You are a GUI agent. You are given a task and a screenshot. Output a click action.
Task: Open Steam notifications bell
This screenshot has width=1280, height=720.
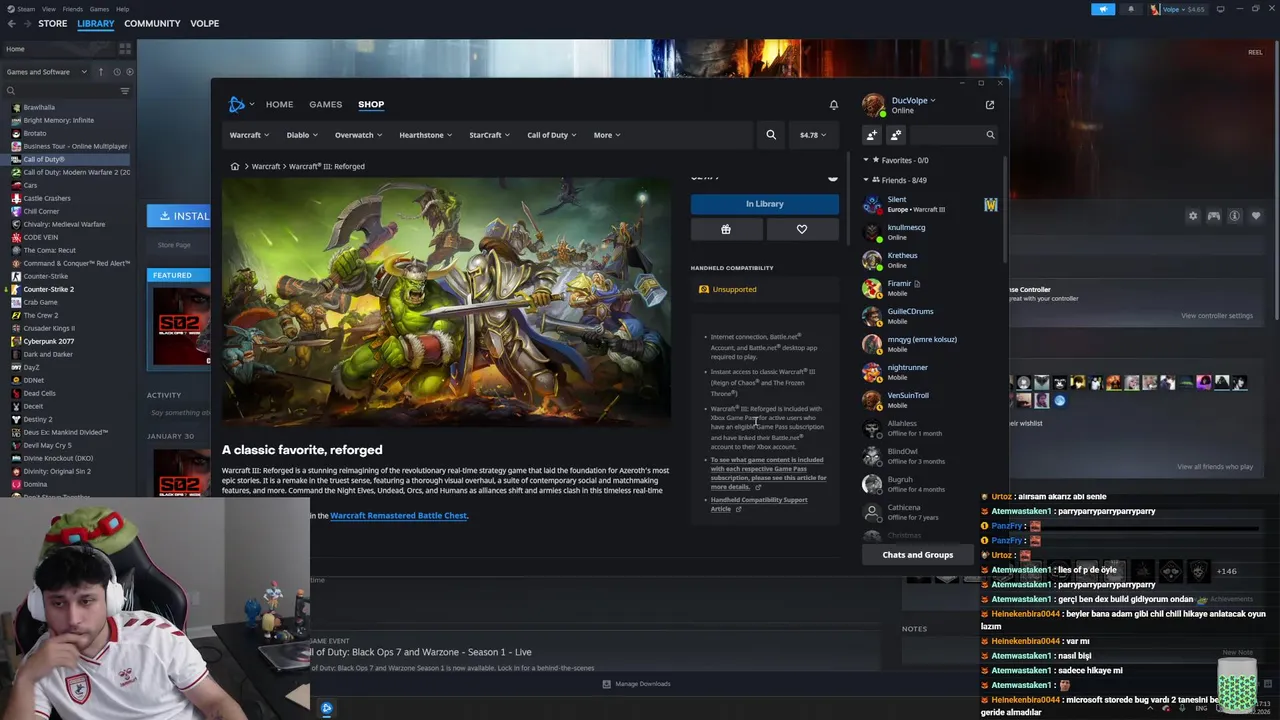pyautogui.click(x=1131, y=9)
